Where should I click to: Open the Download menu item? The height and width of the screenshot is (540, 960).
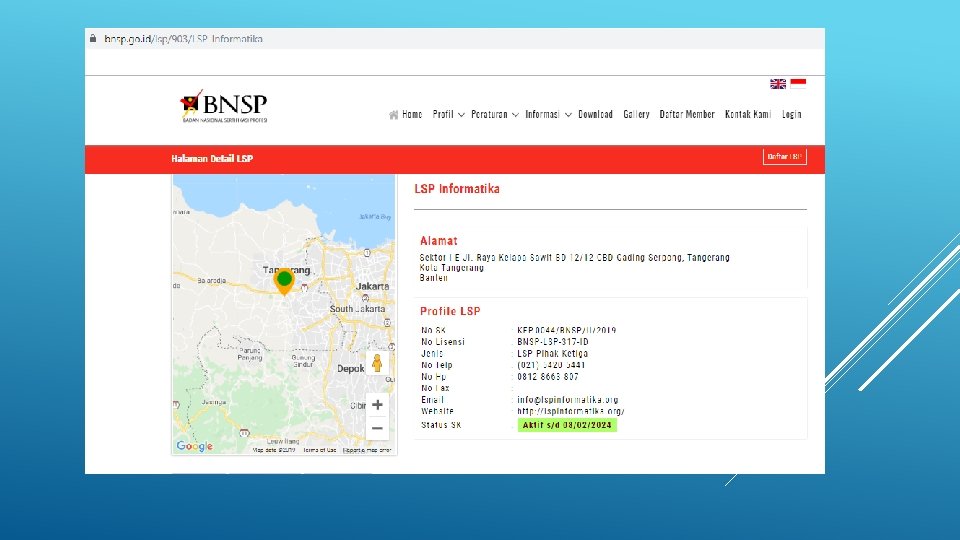[595, 114]
